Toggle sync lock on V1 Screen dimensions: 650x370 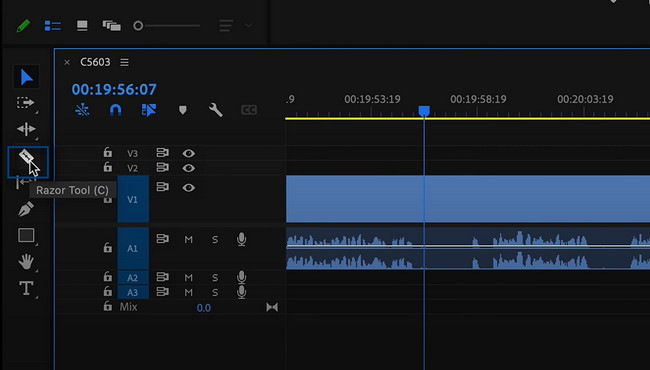[x=162, y=187]
